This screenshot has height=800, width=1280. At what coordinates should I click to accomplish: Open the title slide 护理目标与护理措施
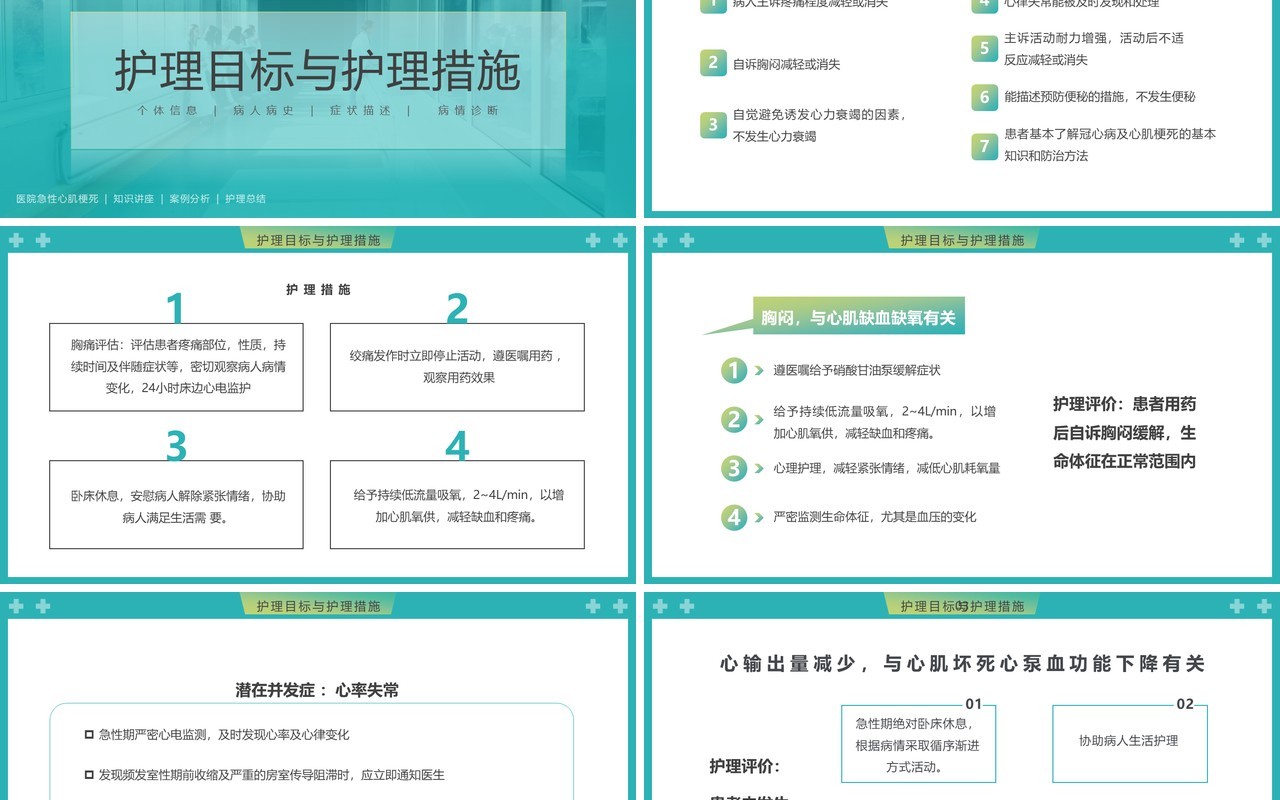coord(318,108)
